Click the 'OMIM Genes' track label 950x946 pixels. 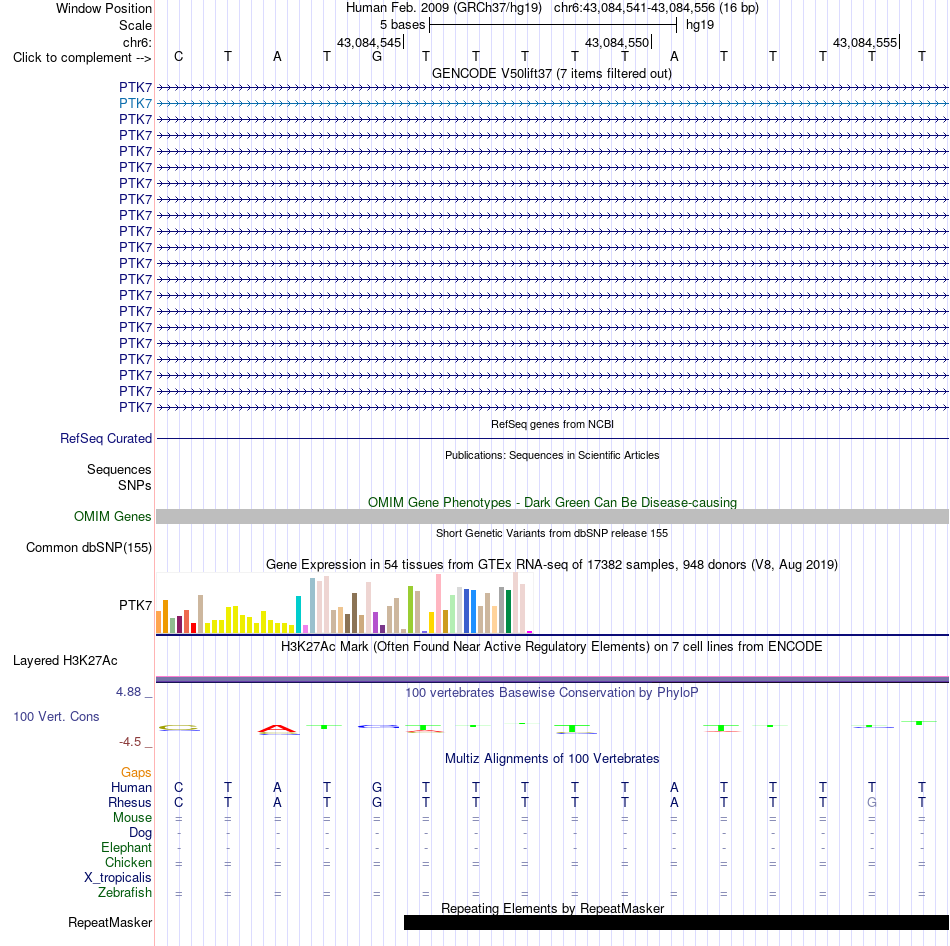tap(113, 516)
